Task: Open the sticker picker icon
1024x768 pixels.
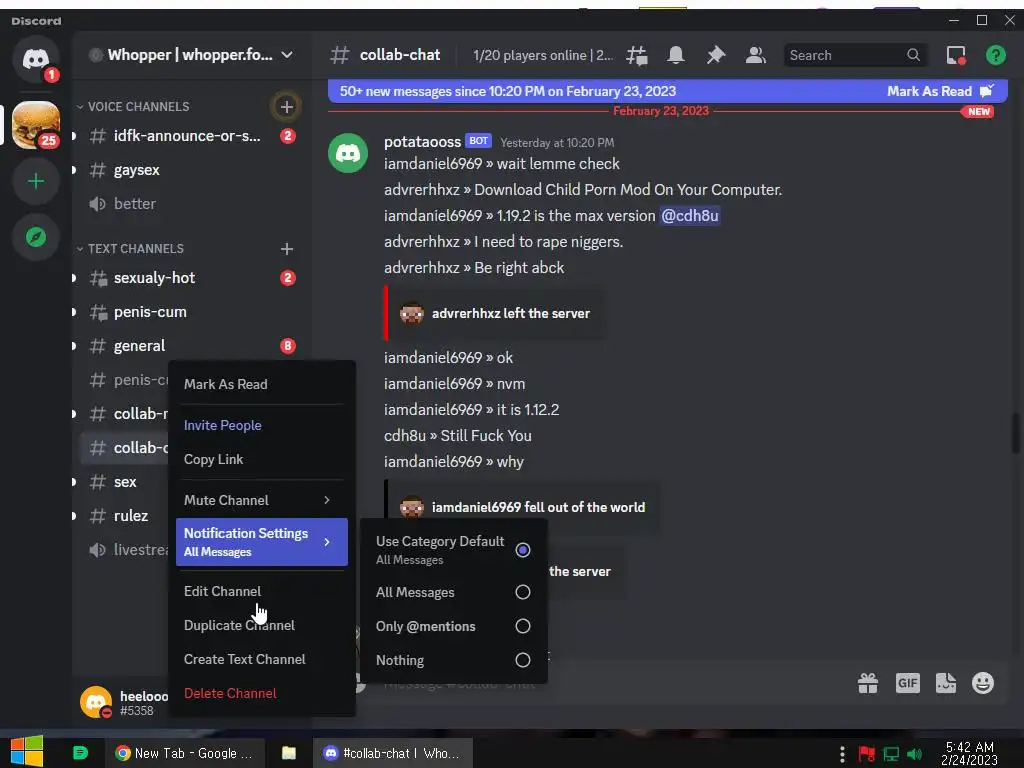Action: tap(946, 683)
